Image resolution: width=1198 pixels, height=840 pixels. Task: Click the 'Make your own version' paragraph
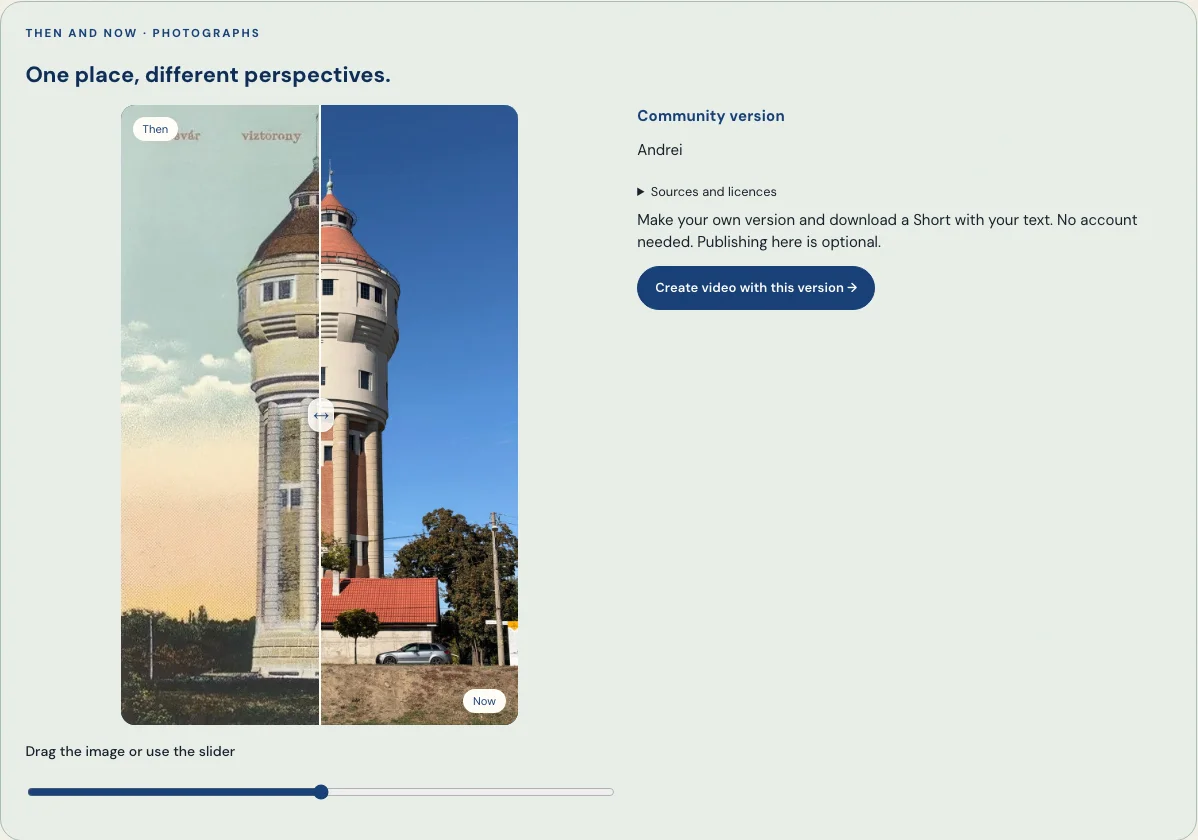tap(887, 231)
